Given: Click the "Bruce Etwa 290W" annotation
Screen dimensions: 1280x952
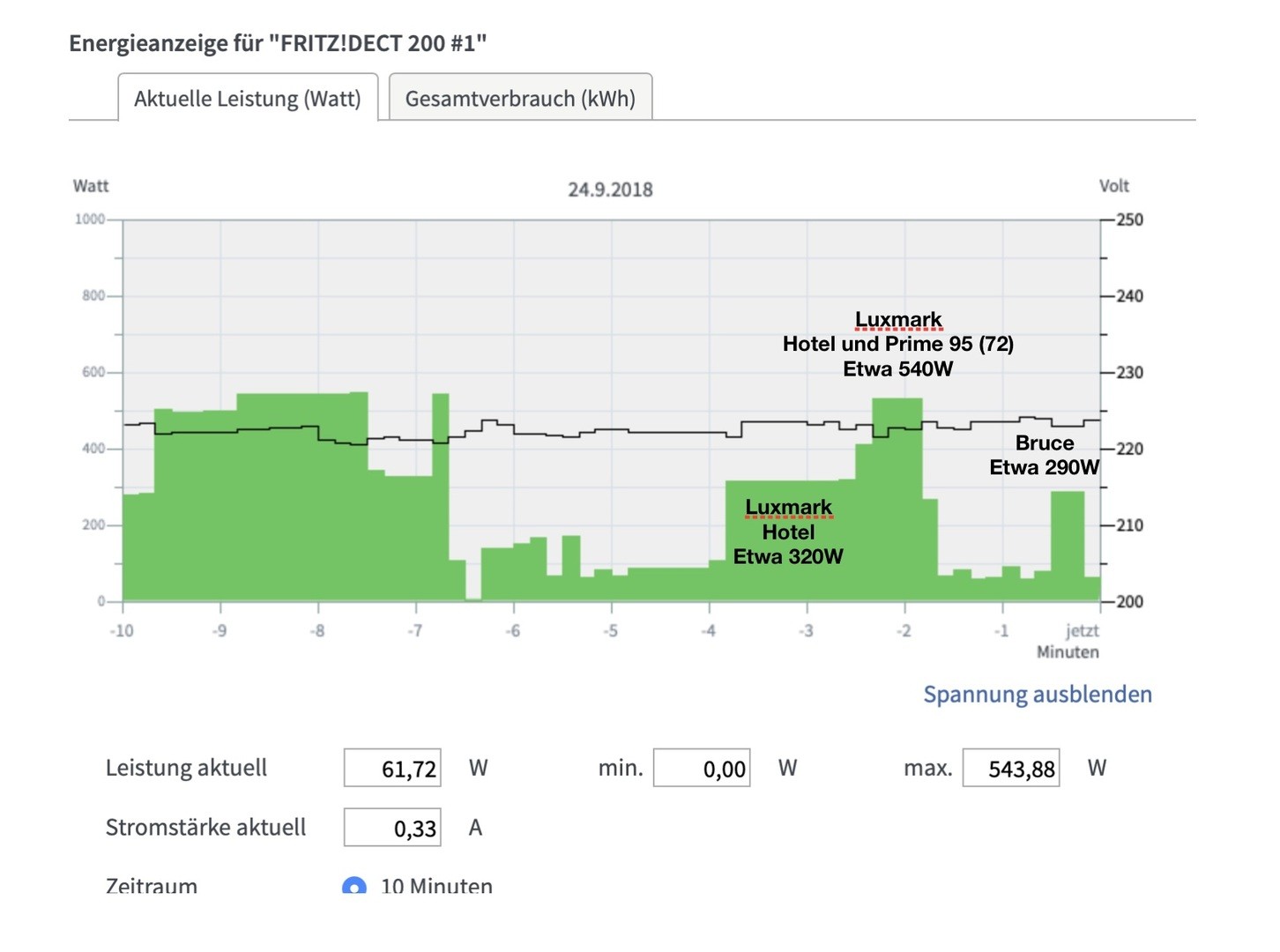Looking at the screenshot, I should click(x=1045, y=455).
